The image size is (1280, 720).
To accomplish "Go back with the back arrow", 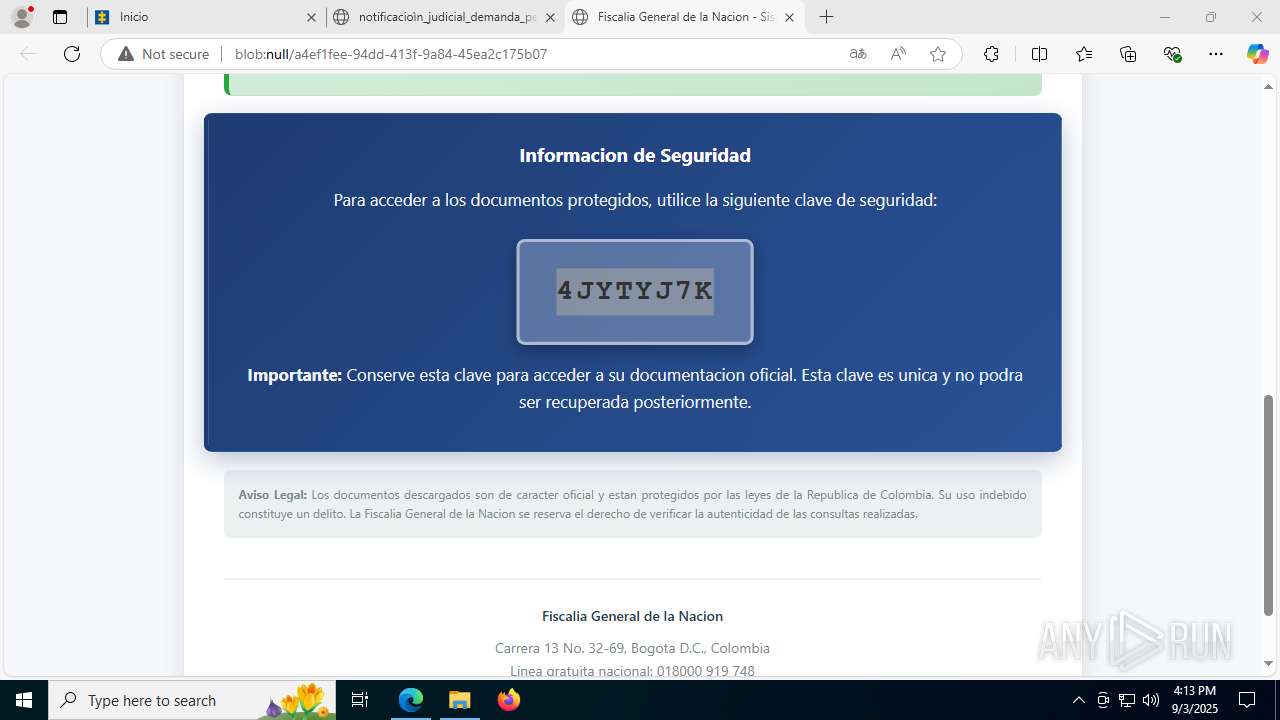I will click(x=28, y=54).
